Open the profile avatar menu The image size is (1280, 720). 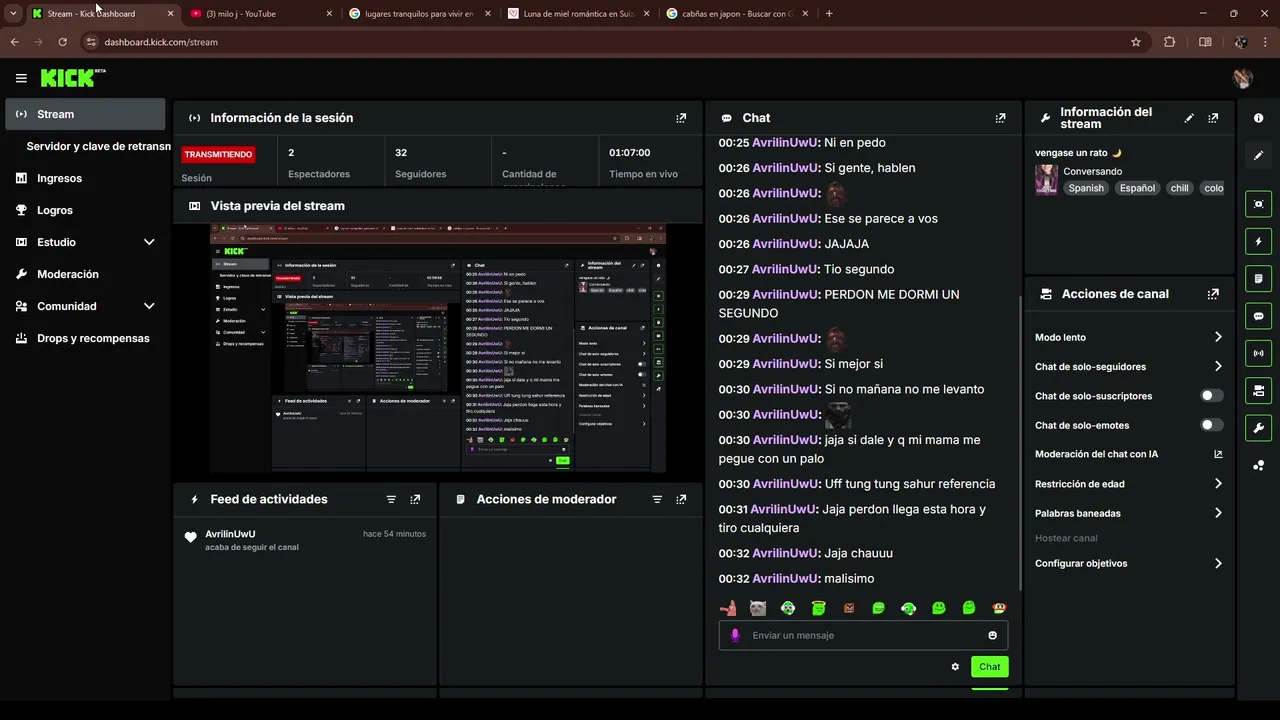[x=1243, y=78]
